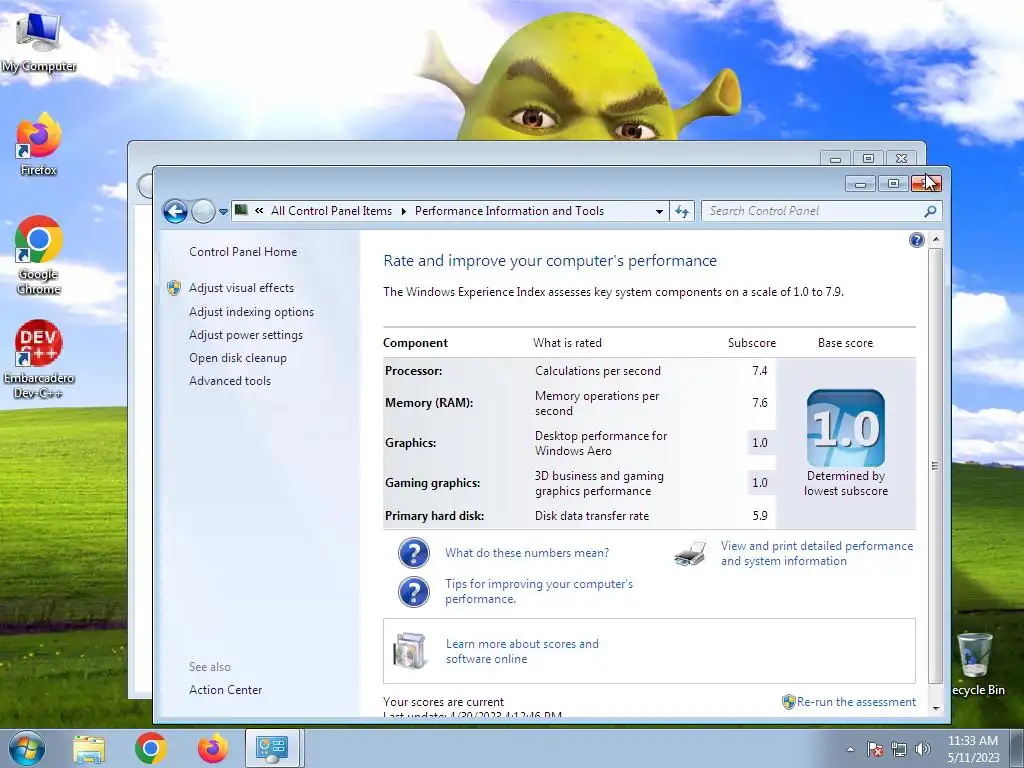Click the printer icon

click(x=690, y=553)
